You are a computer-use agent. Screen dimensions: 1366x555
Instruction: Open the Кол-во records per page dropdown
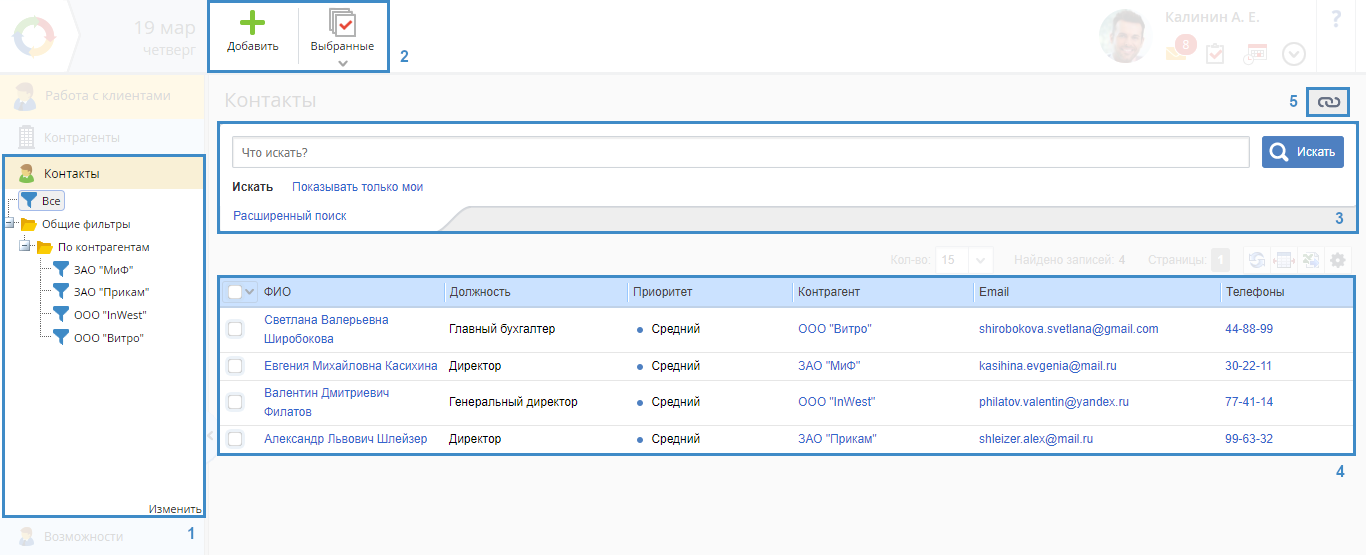(980, 260)
